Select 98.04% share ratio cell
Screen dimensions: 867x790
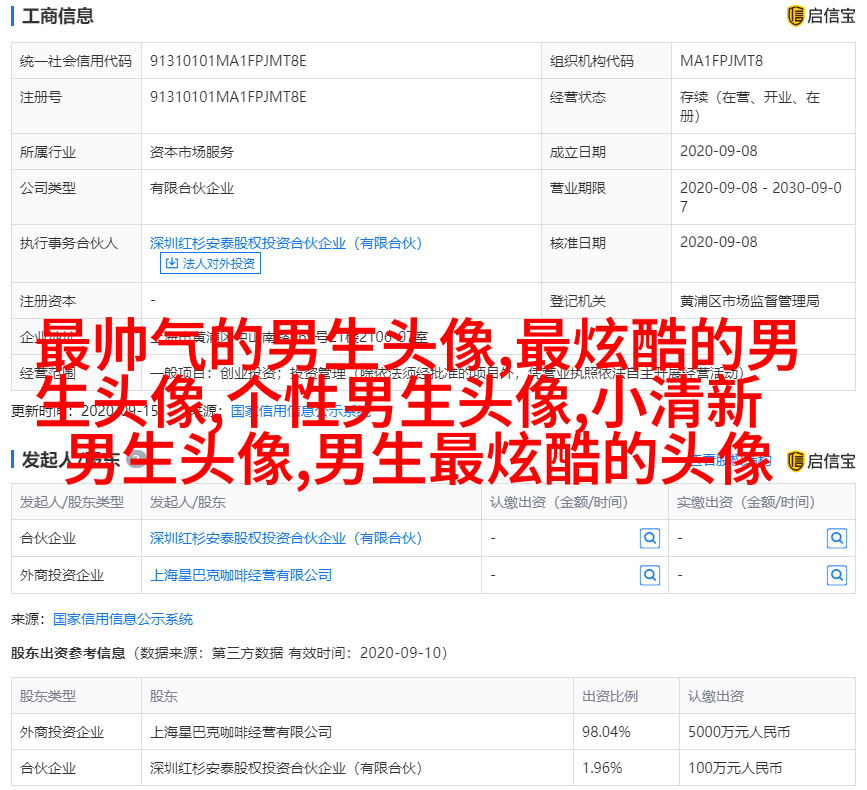click(x=626, y=732)
